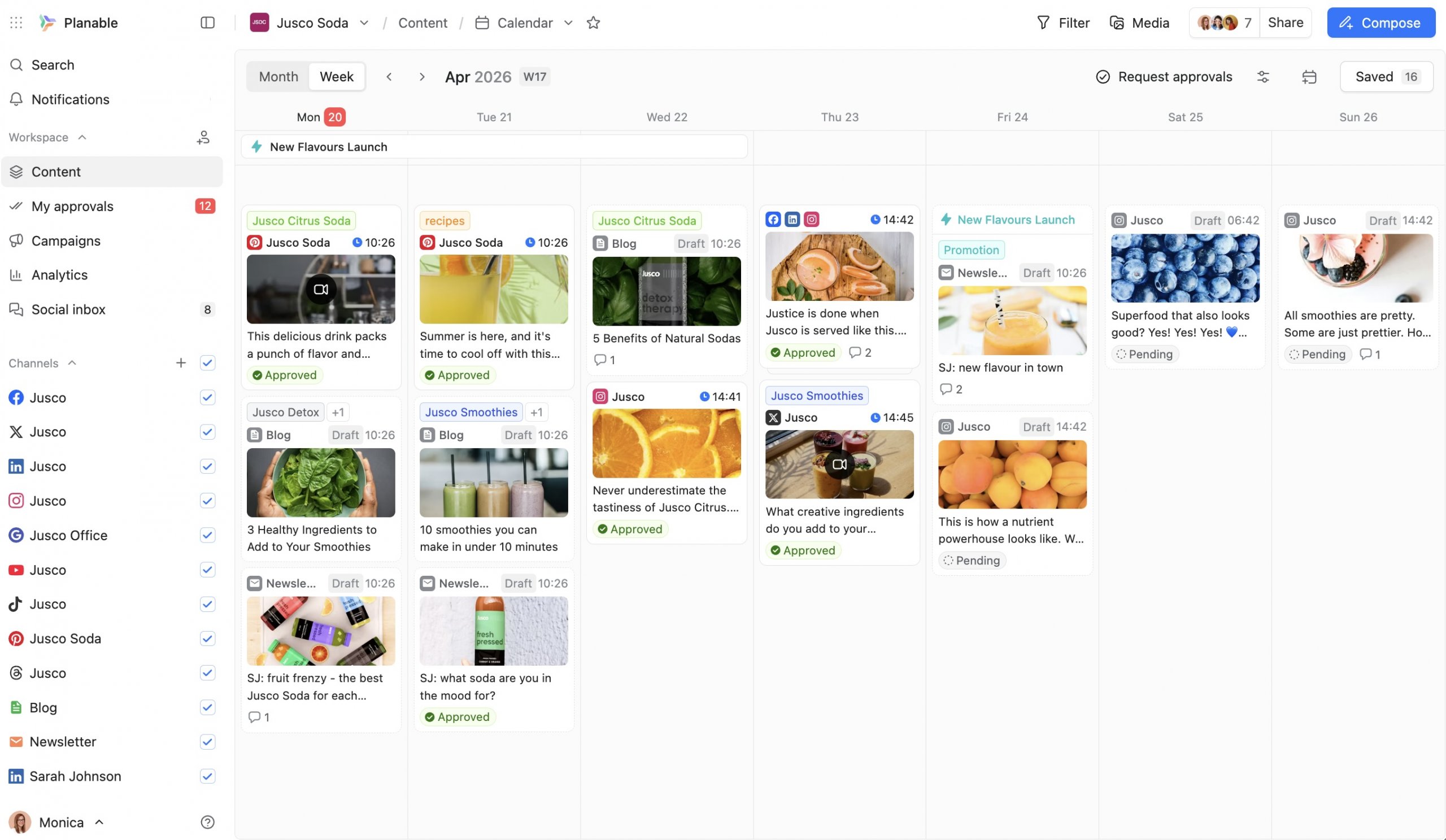Toggle all channels checkbox in Channels header
The width and height of the screenshot is (1446, 840).
207,363
